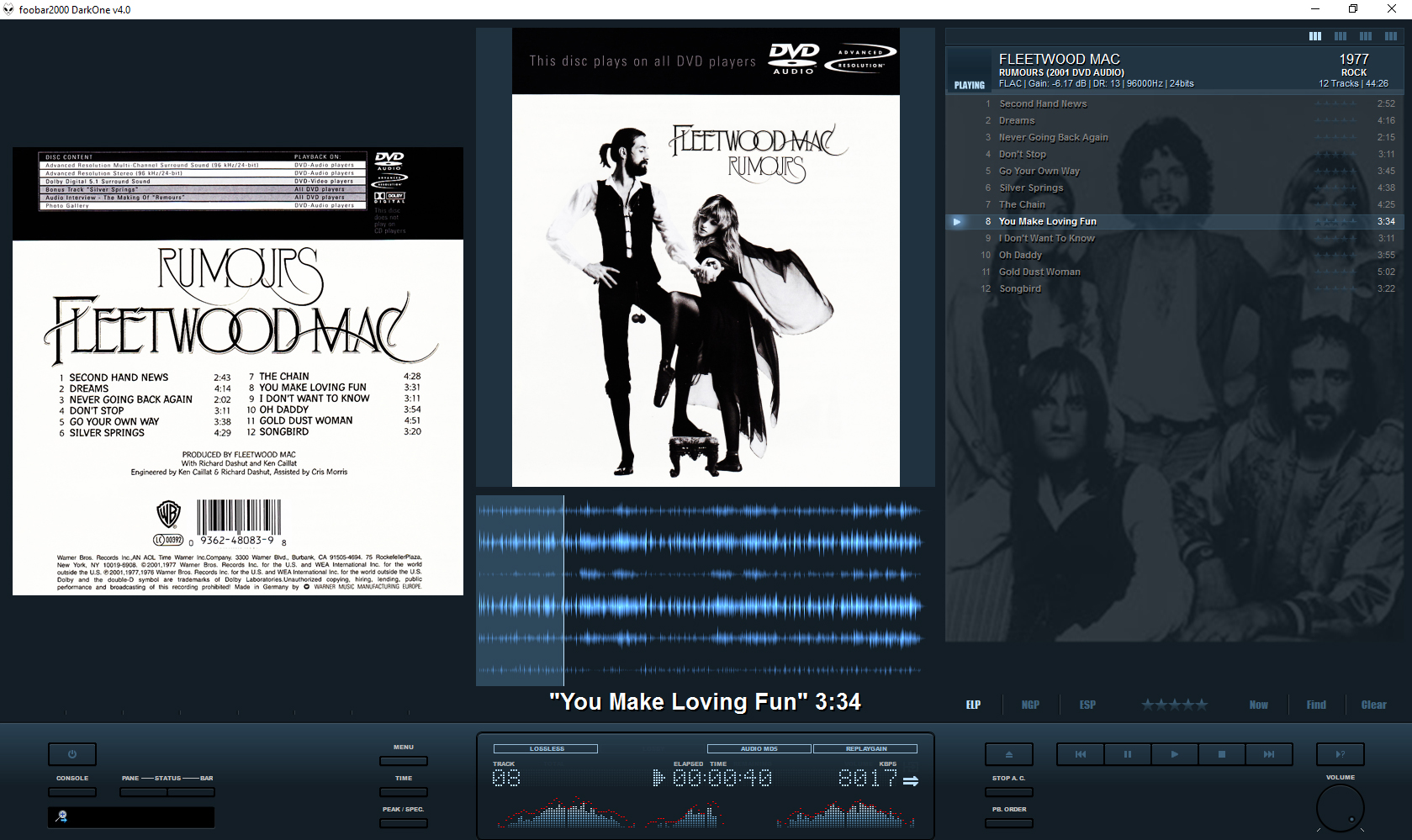Toggle the TIME display mode
The width and height of the screenshot is (1412, 840).
click(x=404, y=792)
